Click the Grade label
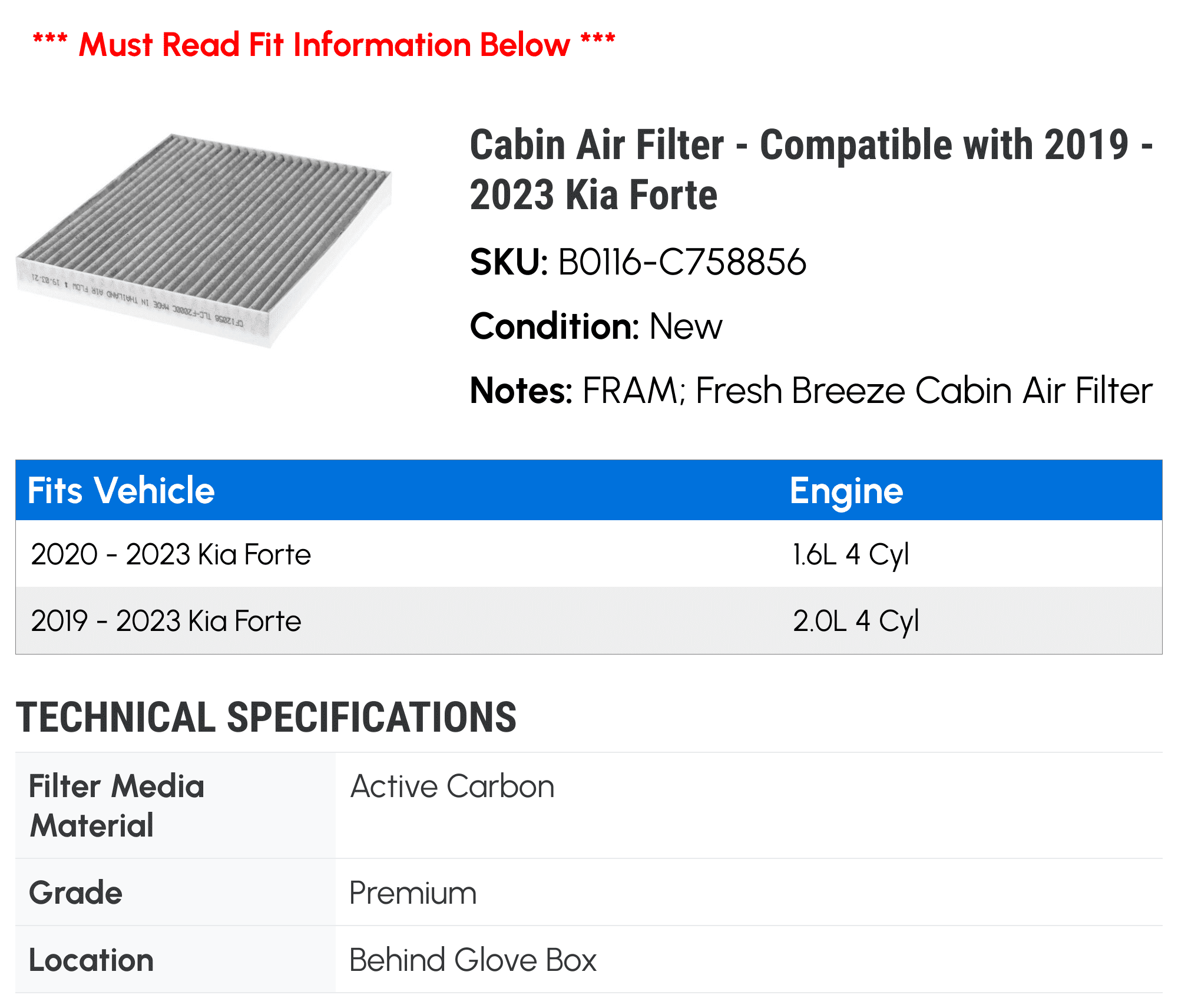The image size is (1178, 1008). [75, 893]
